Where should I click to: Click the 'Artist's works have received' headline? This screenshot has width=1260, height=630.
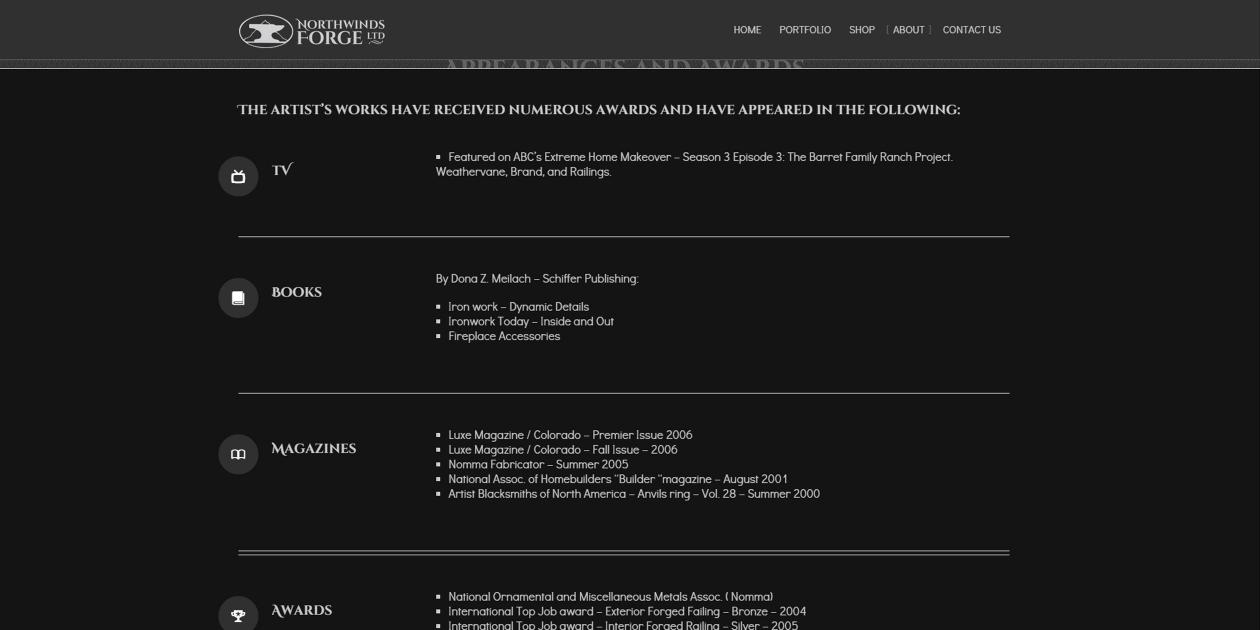(598, 110)
